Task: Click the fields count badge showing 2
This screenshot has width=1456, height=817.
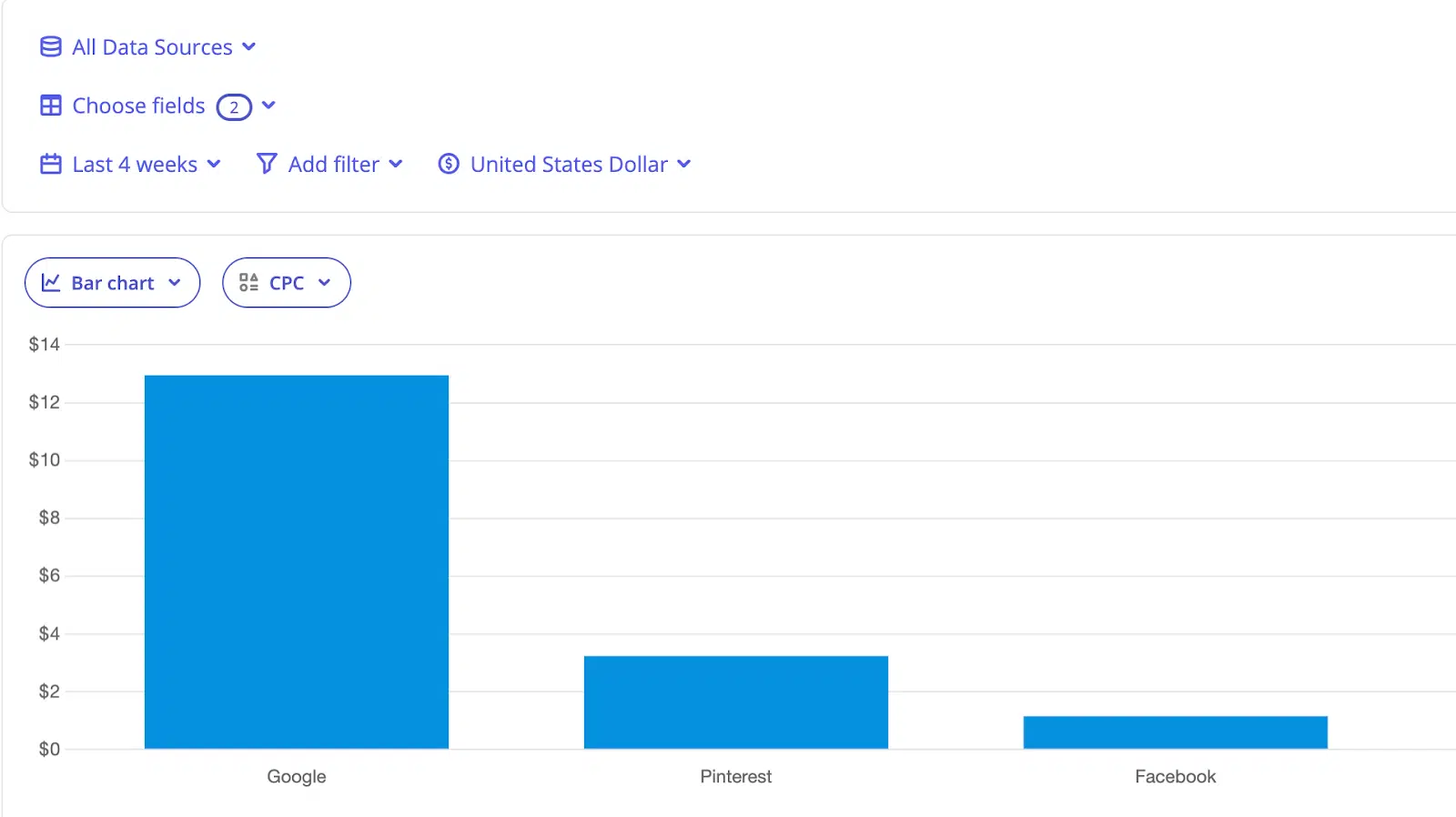Action: 234,107
